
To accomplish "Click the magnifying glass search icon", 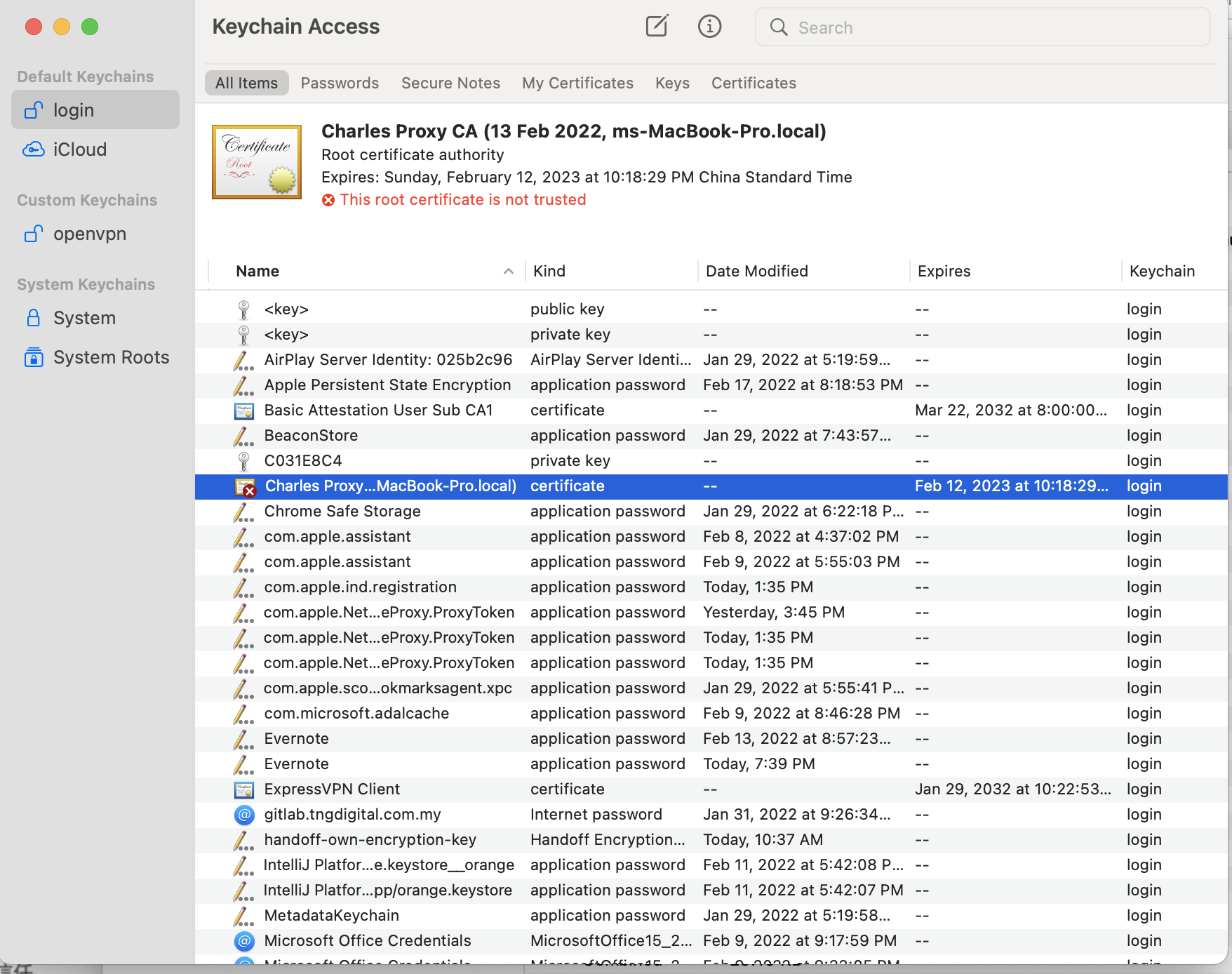I will 779,27.
